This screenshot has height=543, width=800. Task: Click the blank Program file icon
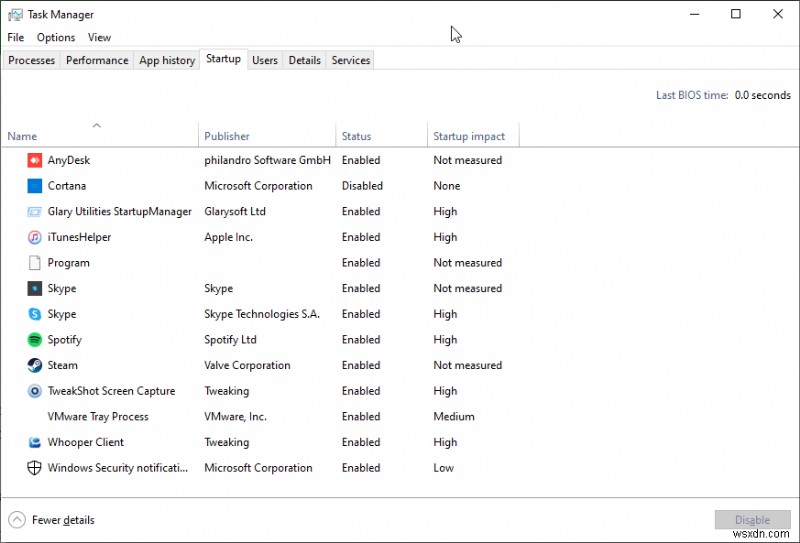pyautogui.click(x=34, y=263)
